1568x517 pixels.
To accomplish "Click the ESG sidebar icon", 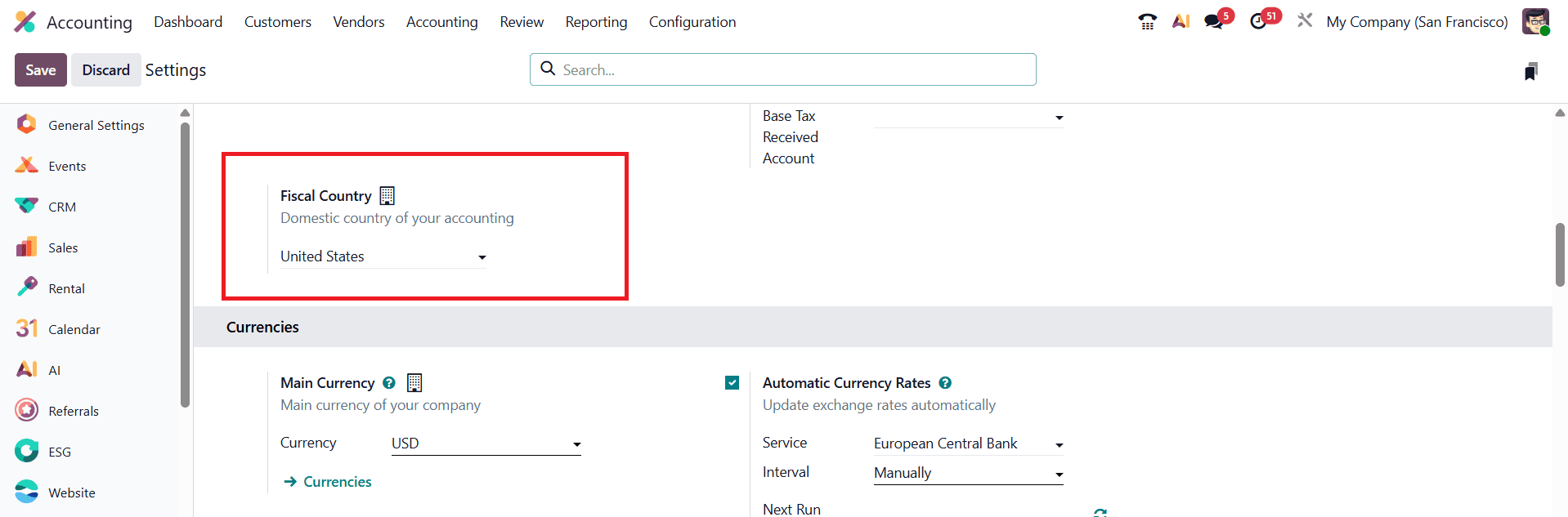I will point(27,451).
